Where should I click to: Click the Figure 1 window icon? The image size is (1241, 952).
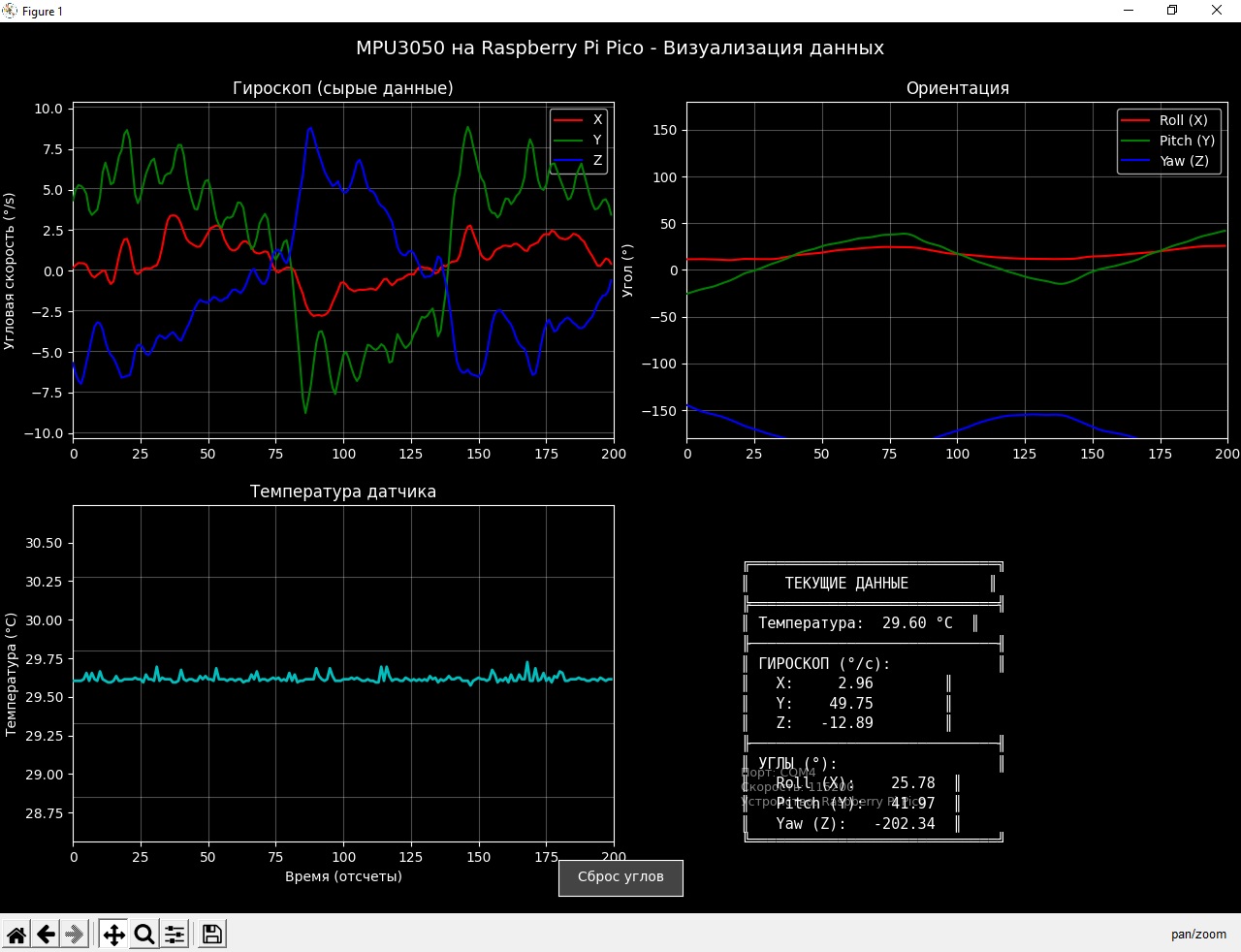click(10, 11)
